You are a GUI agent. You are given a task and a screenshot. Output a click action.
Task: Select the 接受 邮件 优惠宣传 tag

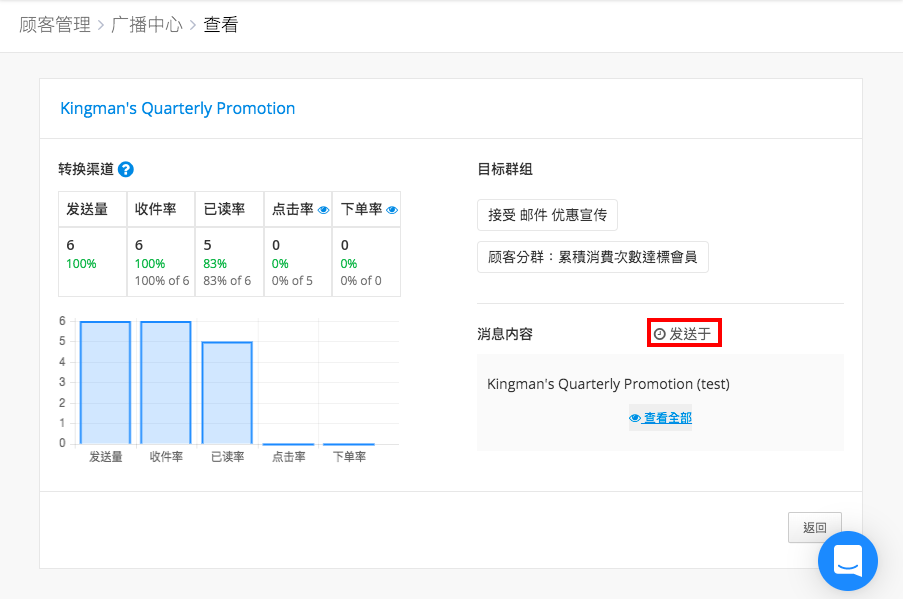tap(548, 215)
